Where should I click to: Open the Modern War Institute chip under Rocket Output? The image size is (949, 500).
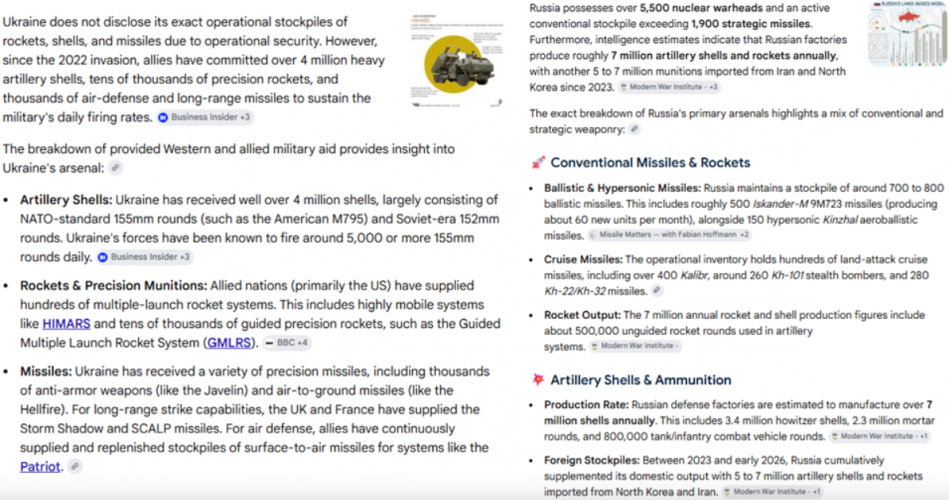pos(635,346)
